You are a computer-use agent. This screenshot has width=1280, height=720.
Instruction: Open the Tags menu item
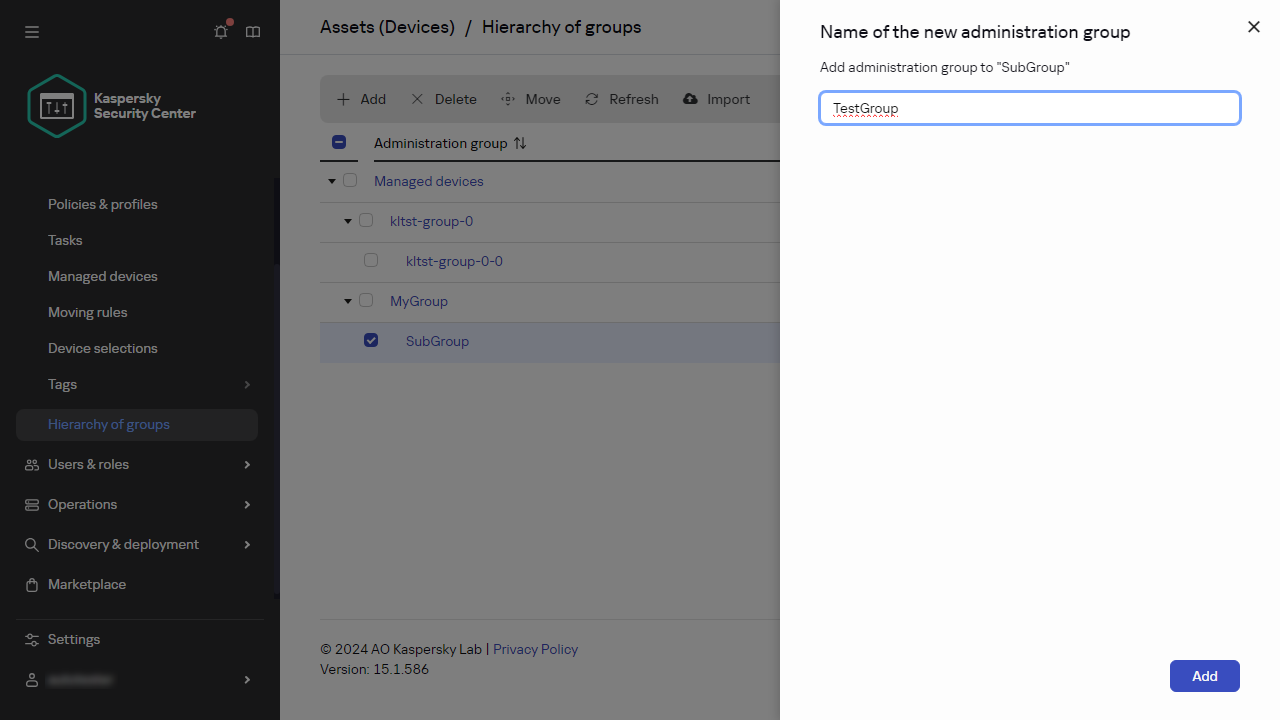tap(62, 384)
